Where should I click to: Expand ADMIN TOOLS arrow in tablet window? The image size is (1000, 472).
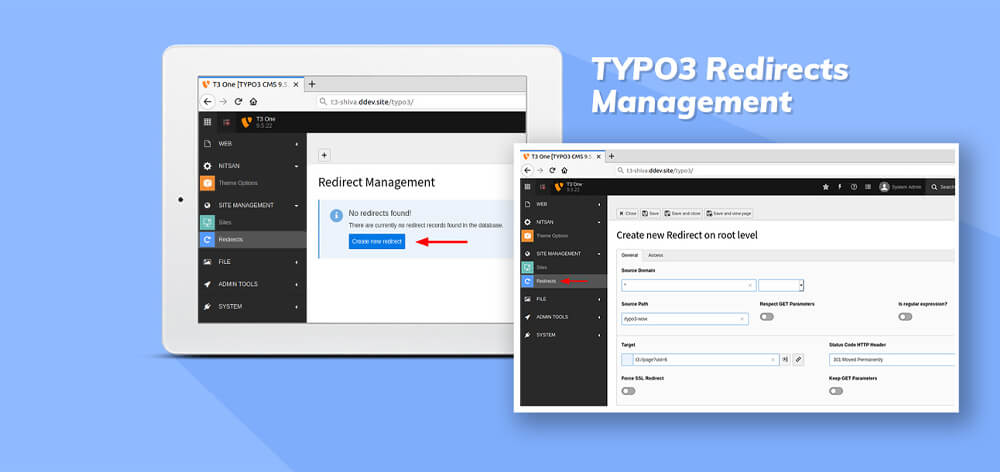click(x=297, y=284)
